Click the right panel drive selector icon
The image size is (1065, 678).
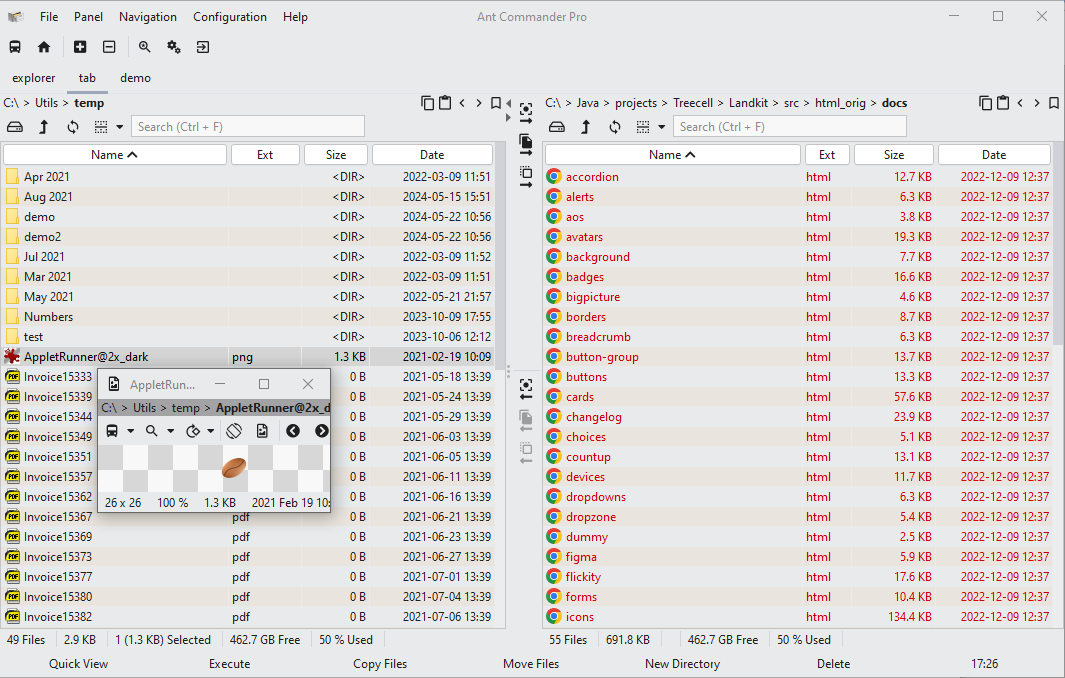pos(557,127)
